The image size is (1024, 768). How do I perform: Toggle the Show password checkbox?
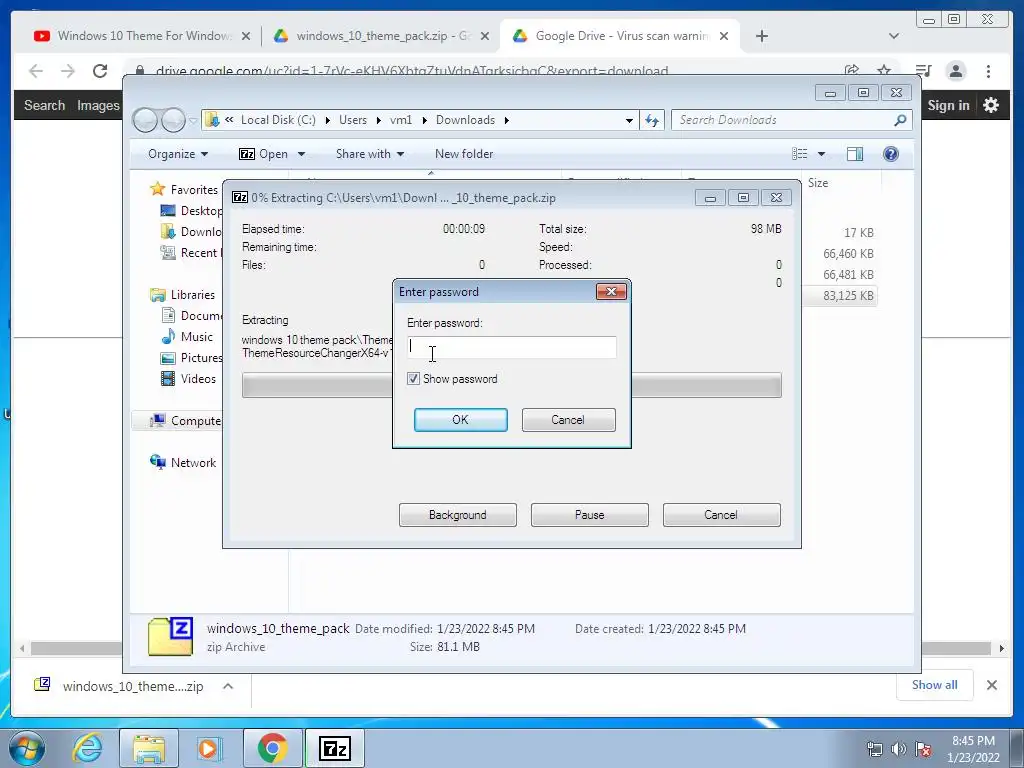(413, 379)
